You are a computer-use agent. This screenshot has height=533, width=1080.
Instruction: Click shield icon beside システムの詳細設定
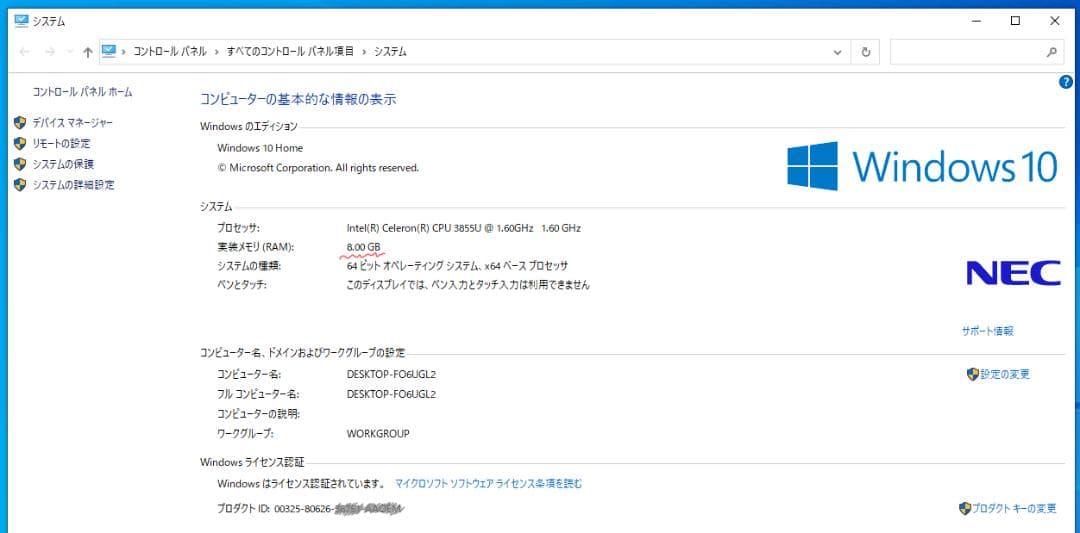pos(20,185)
